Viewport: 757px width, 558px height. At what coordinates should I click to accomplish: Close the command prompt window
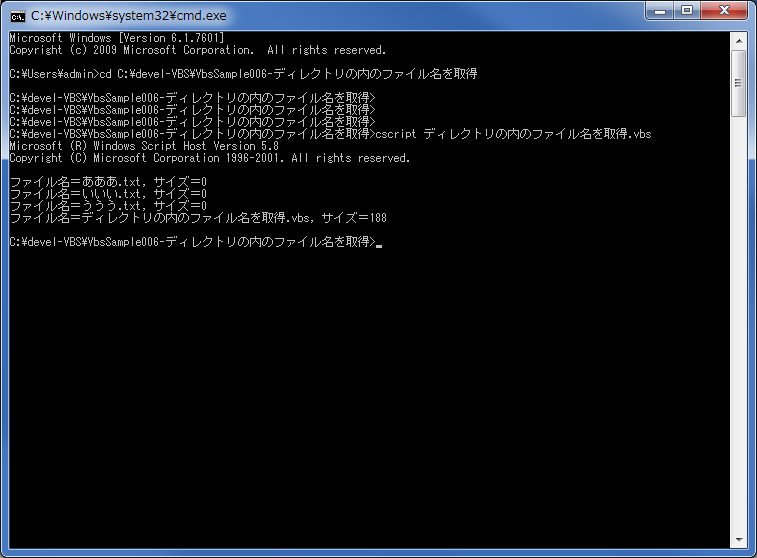pyautogui.click(x=724, y=11)
